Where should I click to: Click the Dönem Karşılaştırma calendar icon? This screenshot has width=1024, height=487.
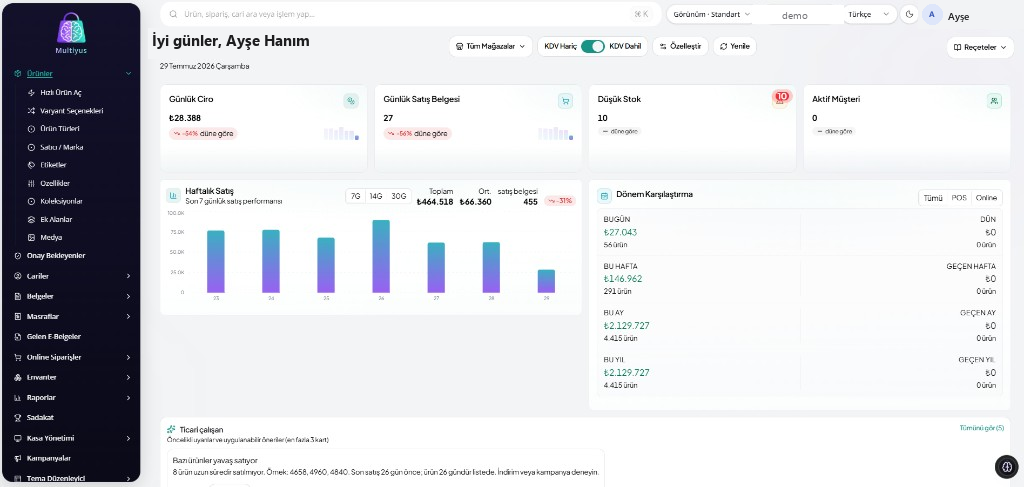(x=604, y=195)
